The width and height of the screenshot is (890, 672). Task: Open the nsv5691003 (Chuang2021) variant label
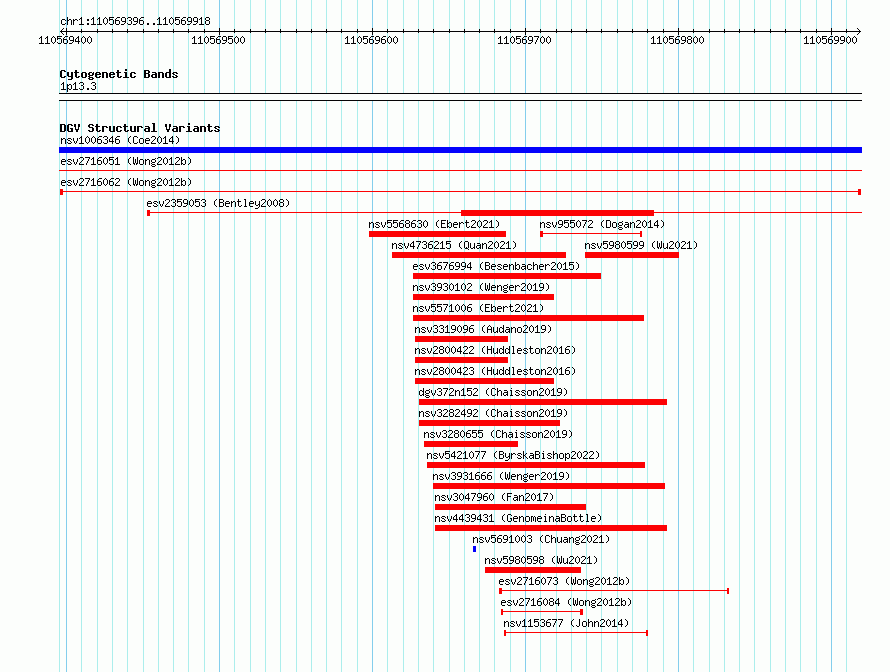pyautogui.click(x=541, y=539)
